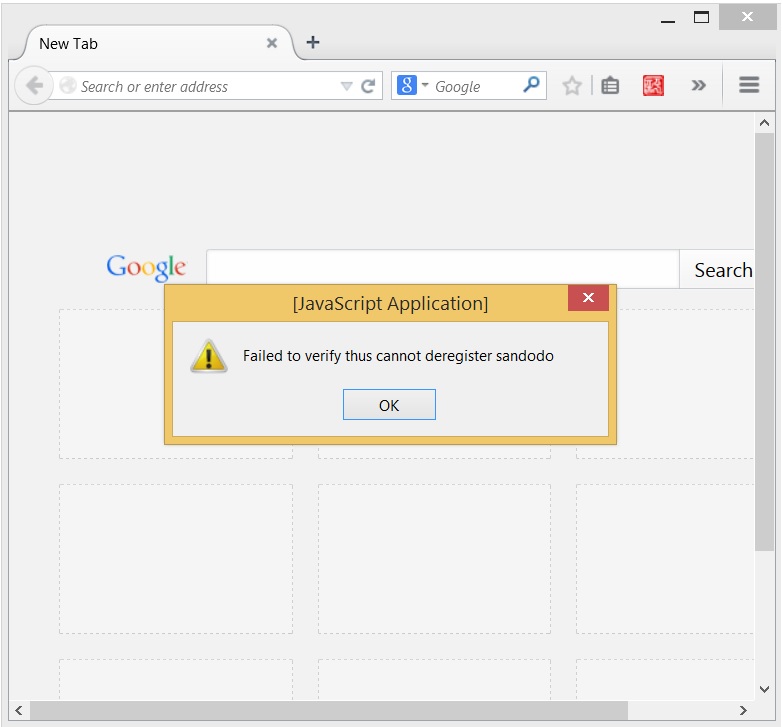Open the hamburger menu
Viewport: 782px width, 727px height.
(749, 85)
